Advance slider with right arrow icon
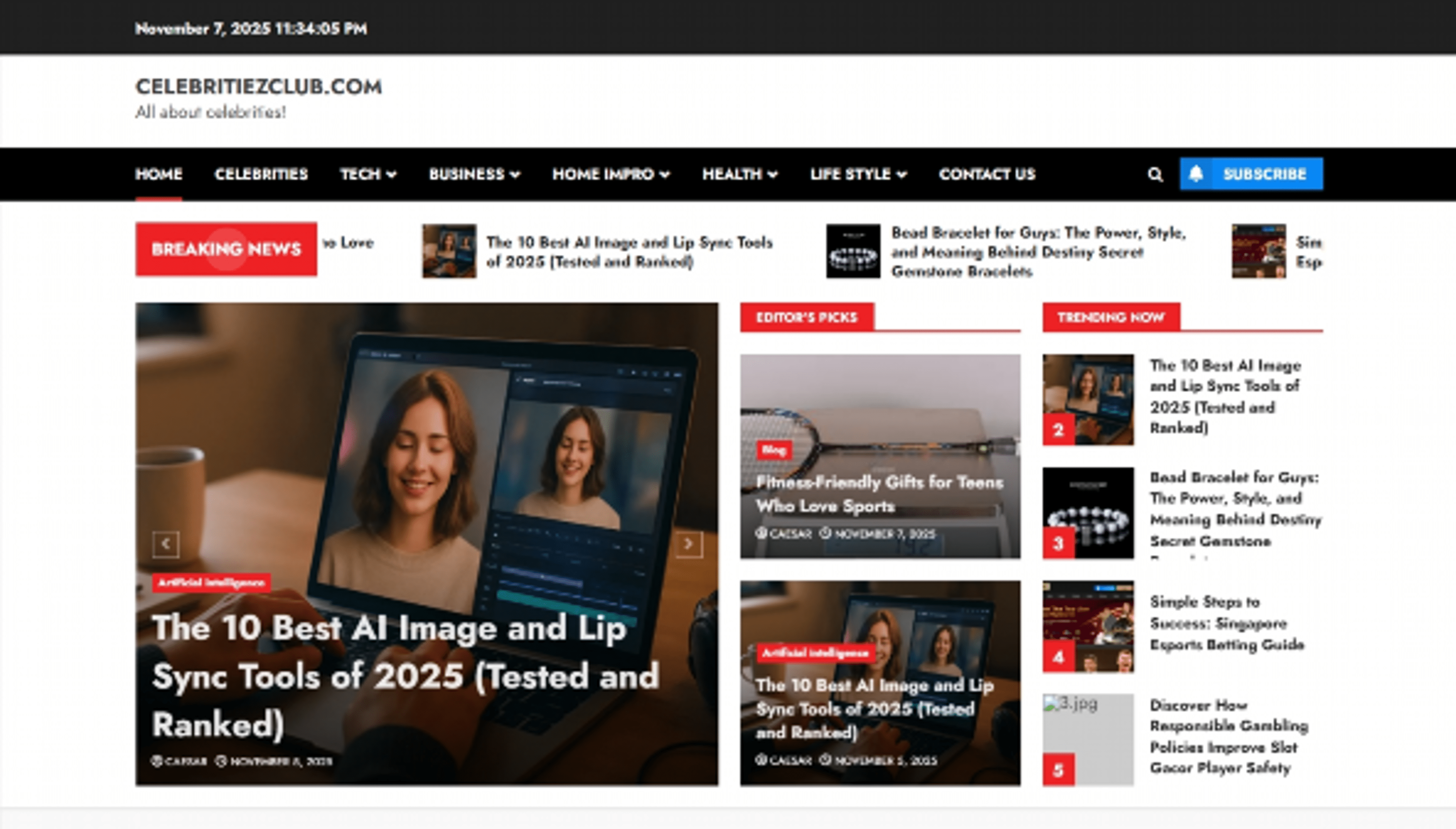1456x829 pixels. [x=689, y=544]
